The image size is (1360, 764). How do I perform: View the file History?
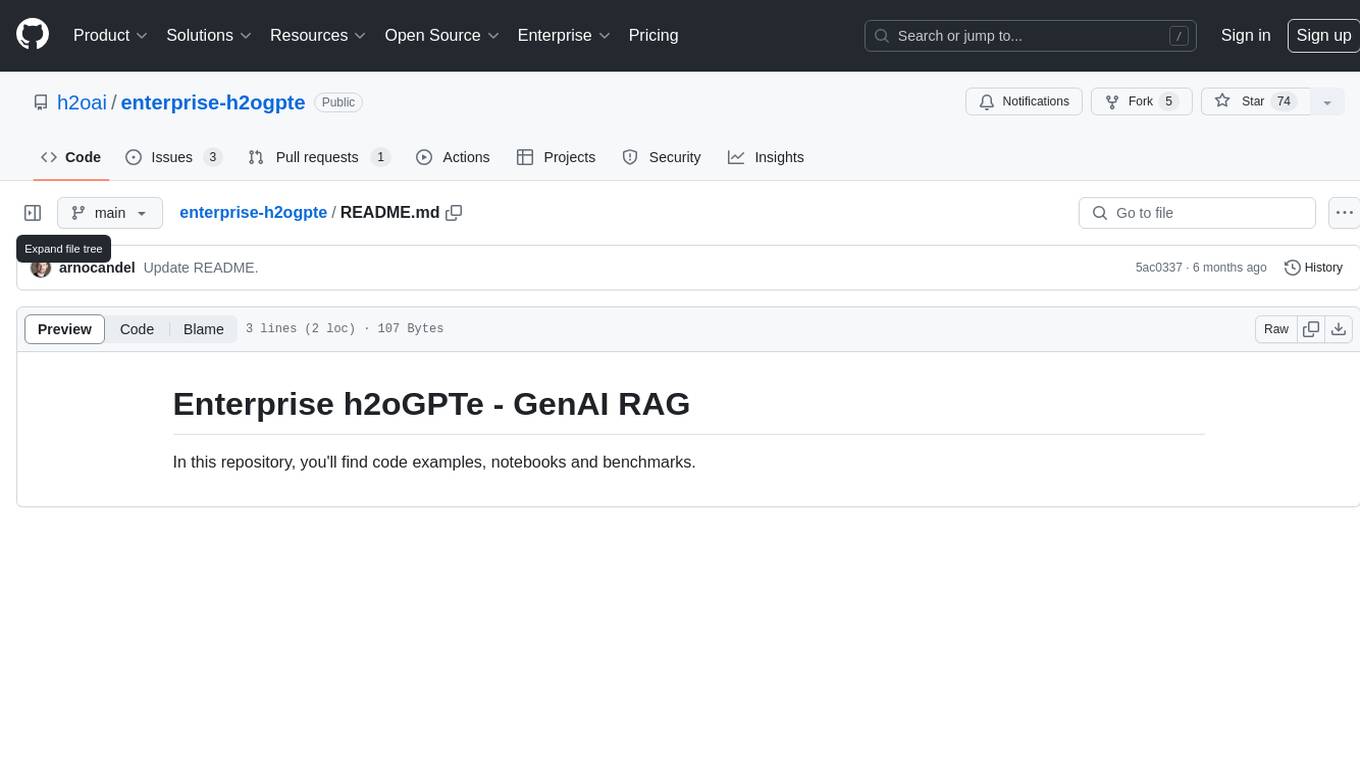pyautogui.click(x=1313, y=268)
